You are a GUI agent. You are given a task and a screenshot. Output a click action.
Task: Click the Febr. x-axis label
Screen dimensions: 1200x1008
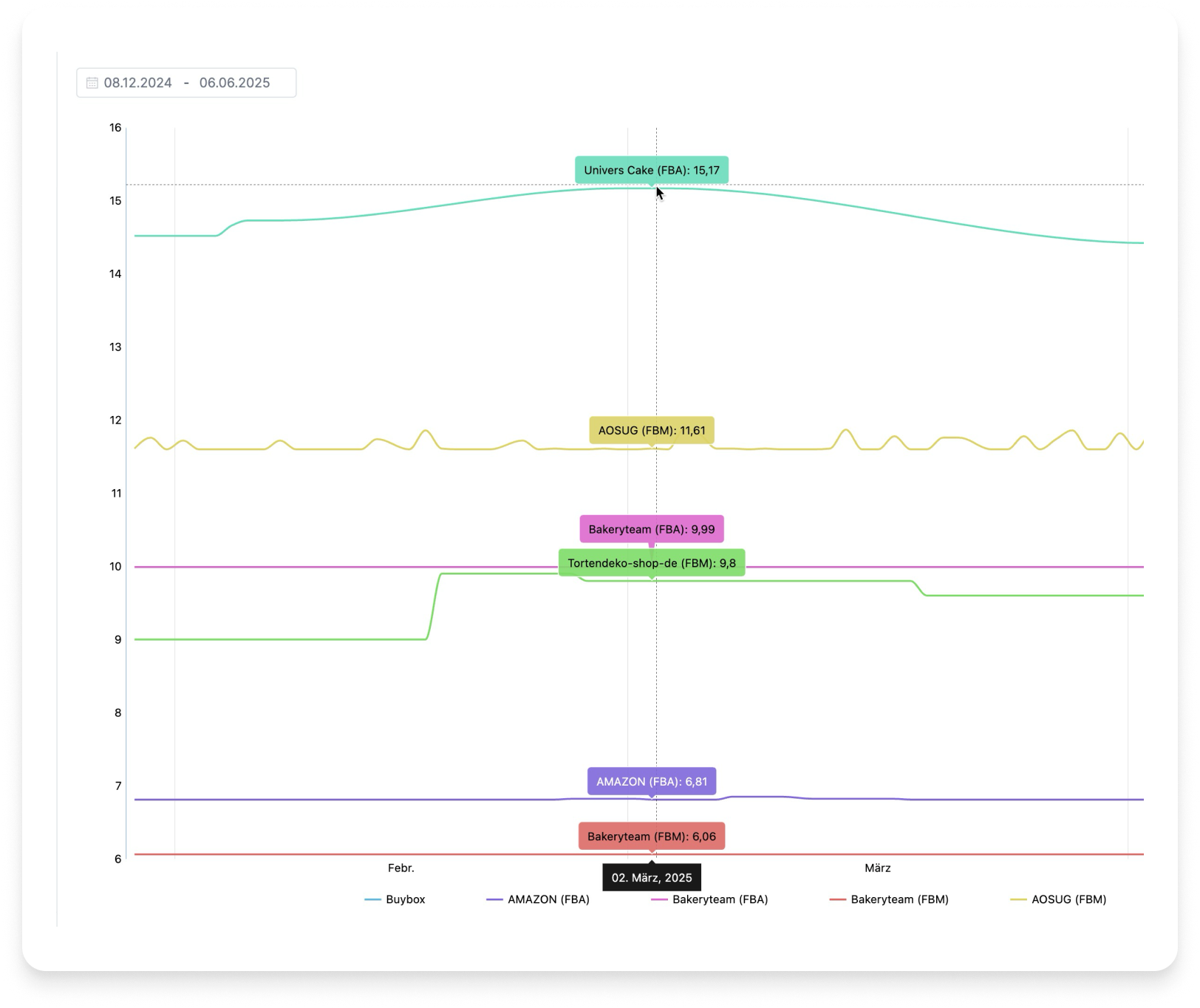click(401, 868)
